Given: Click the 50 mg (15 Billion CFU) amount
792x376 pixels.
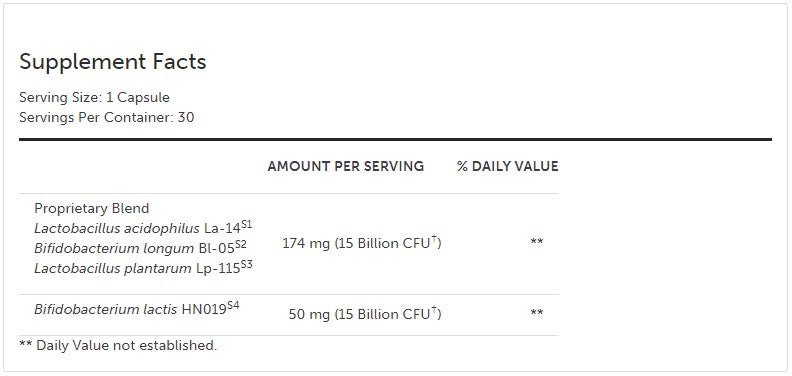Looking at the screenshot, I should (365, 314).
